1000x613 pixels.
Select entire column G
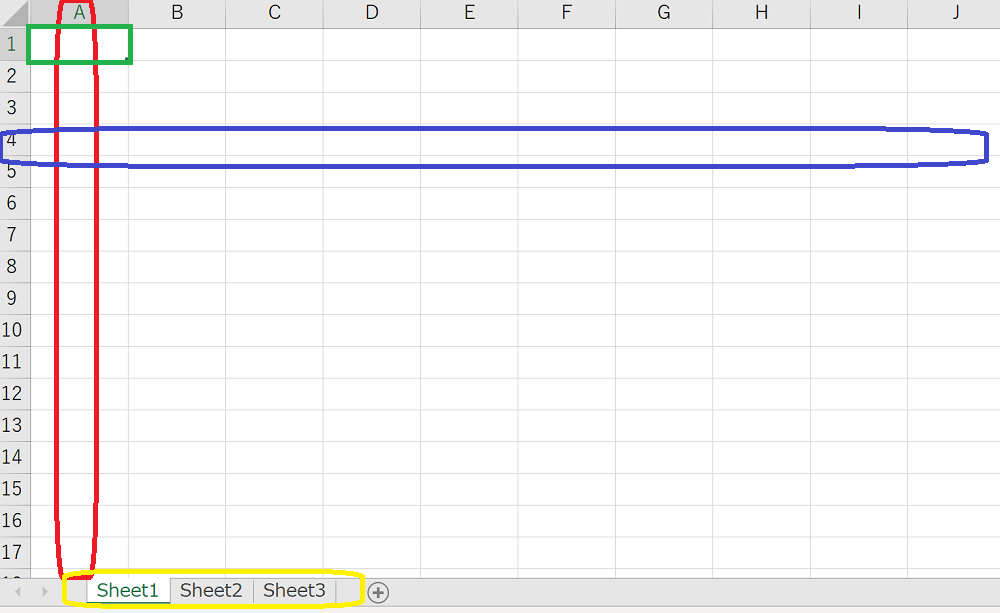pos(664,13)
